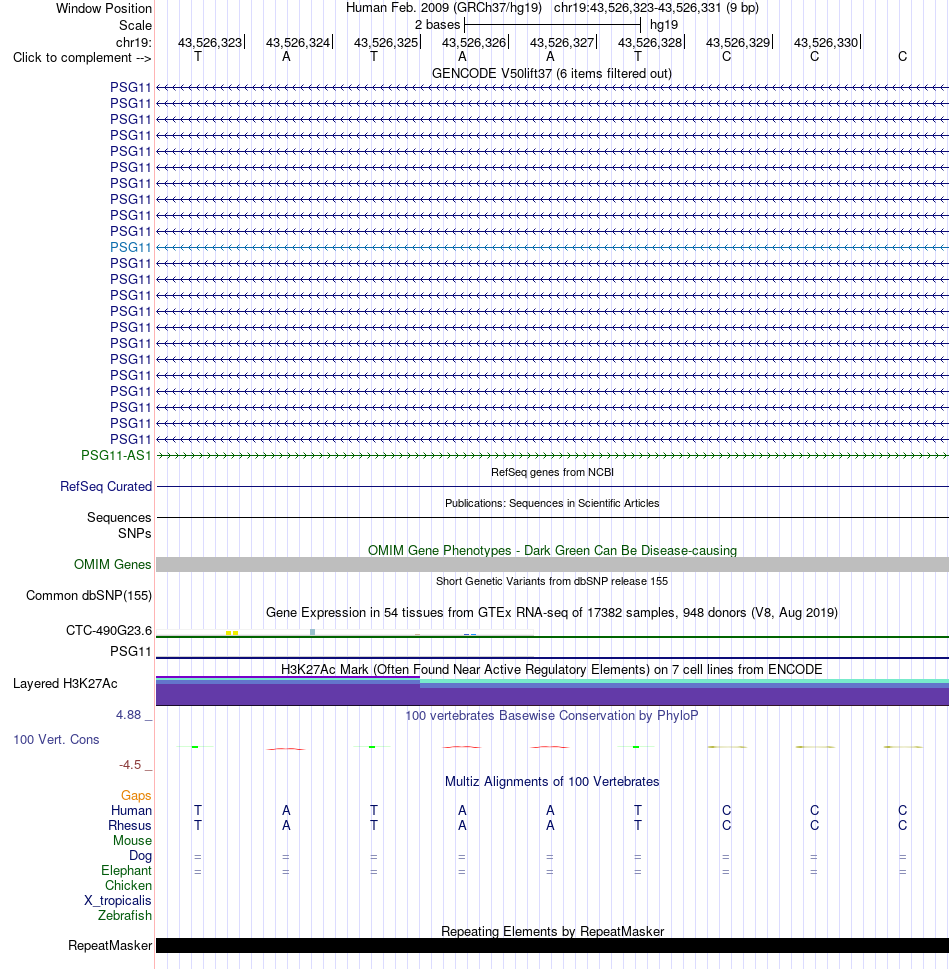
Task: Click the green PSG11-AS1 arrow line
Action: click(x=552, y=455)
